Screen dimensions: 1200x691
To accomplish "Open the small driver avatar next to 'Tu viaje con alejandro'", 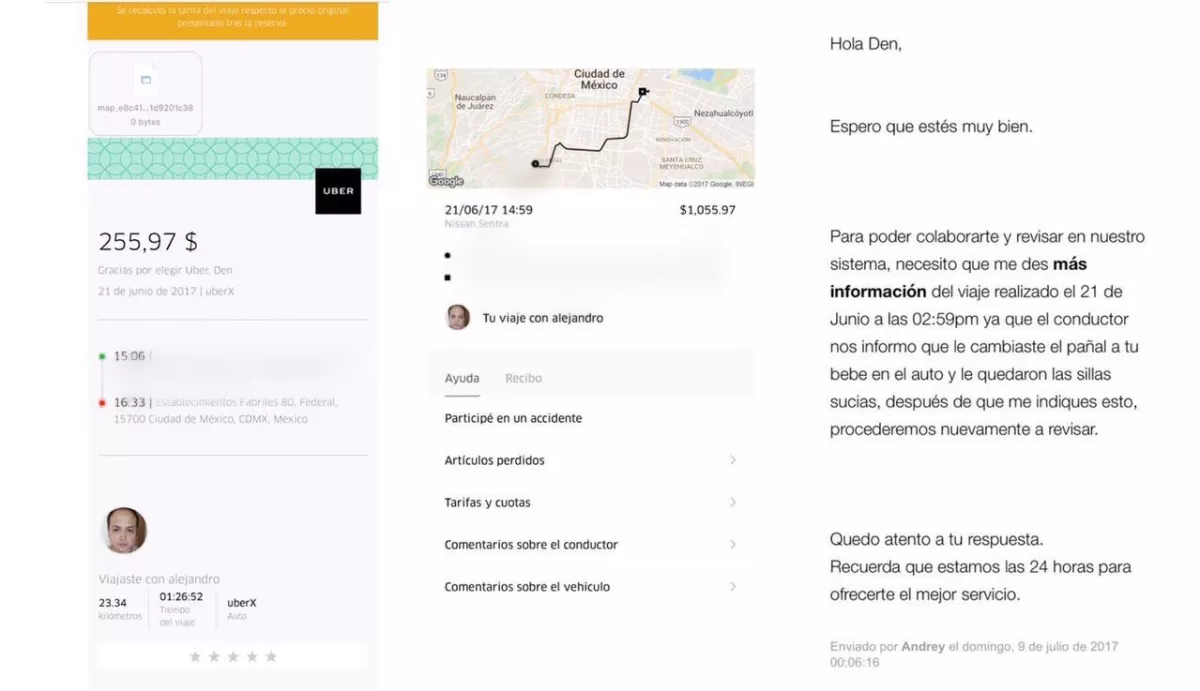I will pyautogui.click(x=457, y=318).
